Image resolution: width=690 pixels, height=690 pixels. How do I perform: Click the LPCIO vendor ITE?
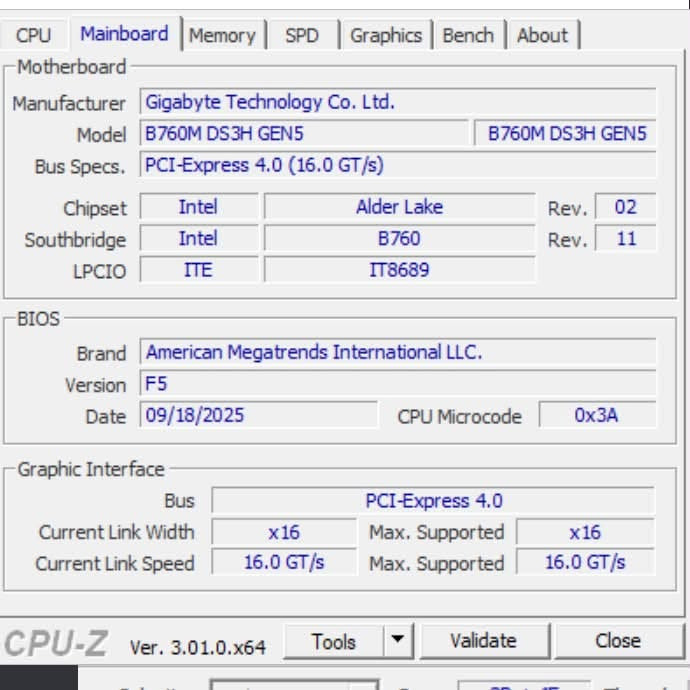[199, 269]
